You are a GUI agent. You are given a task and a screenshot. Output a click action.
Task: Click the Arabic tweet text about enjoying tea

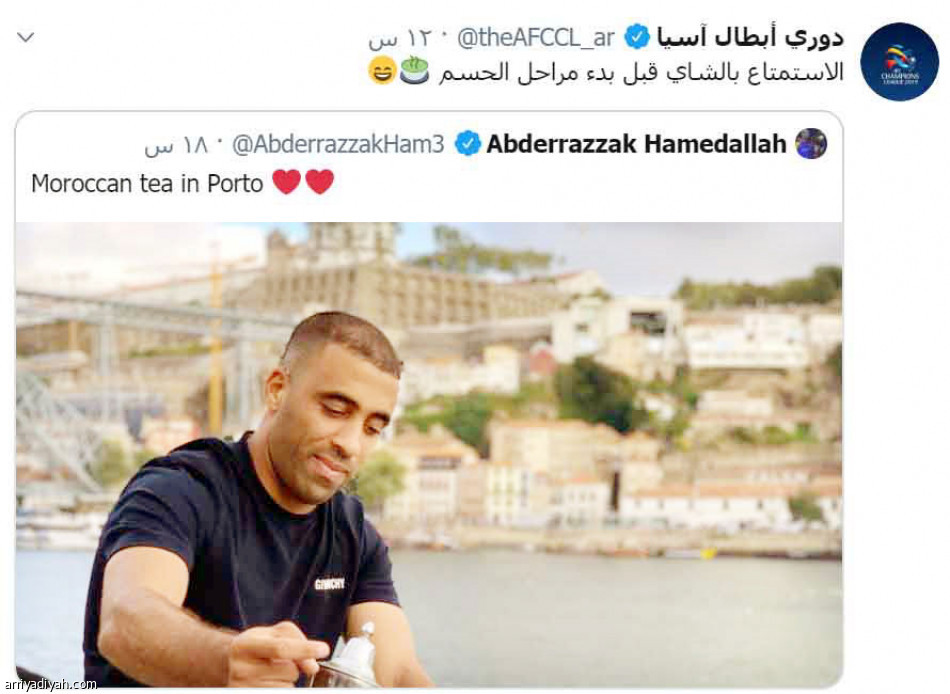click(x=641, y=72)
